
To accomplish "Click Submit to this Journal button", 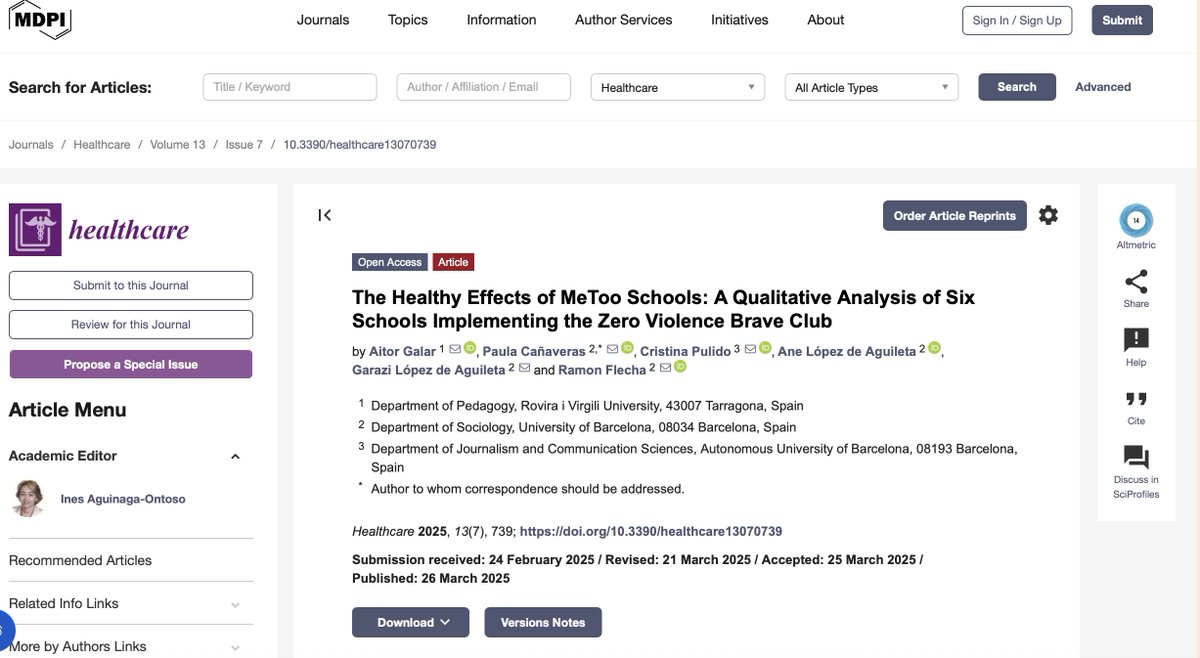I will click(131, 285).
